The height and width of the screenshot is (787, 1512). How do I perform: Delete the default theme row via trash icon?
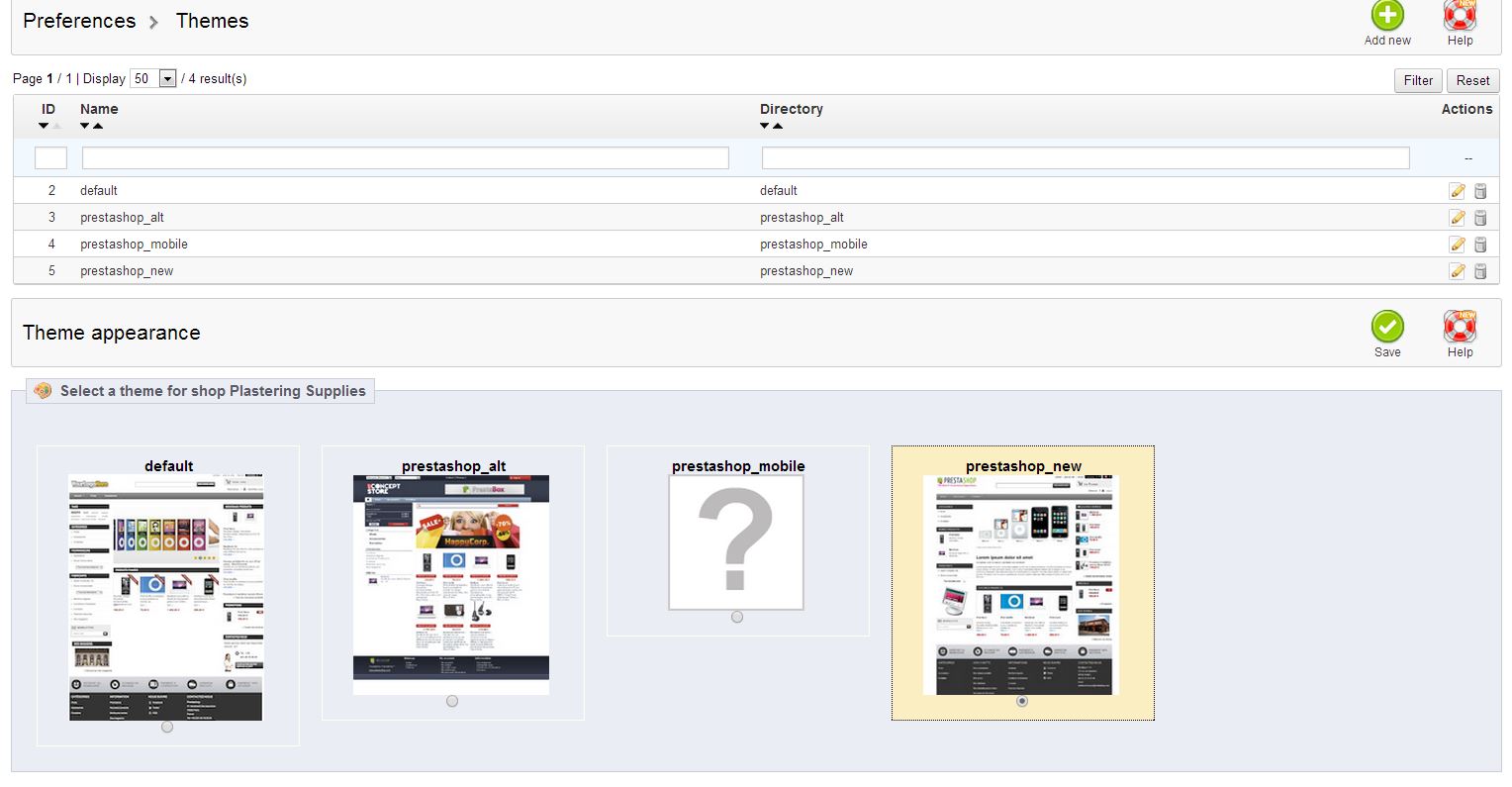click(1480, 191)
